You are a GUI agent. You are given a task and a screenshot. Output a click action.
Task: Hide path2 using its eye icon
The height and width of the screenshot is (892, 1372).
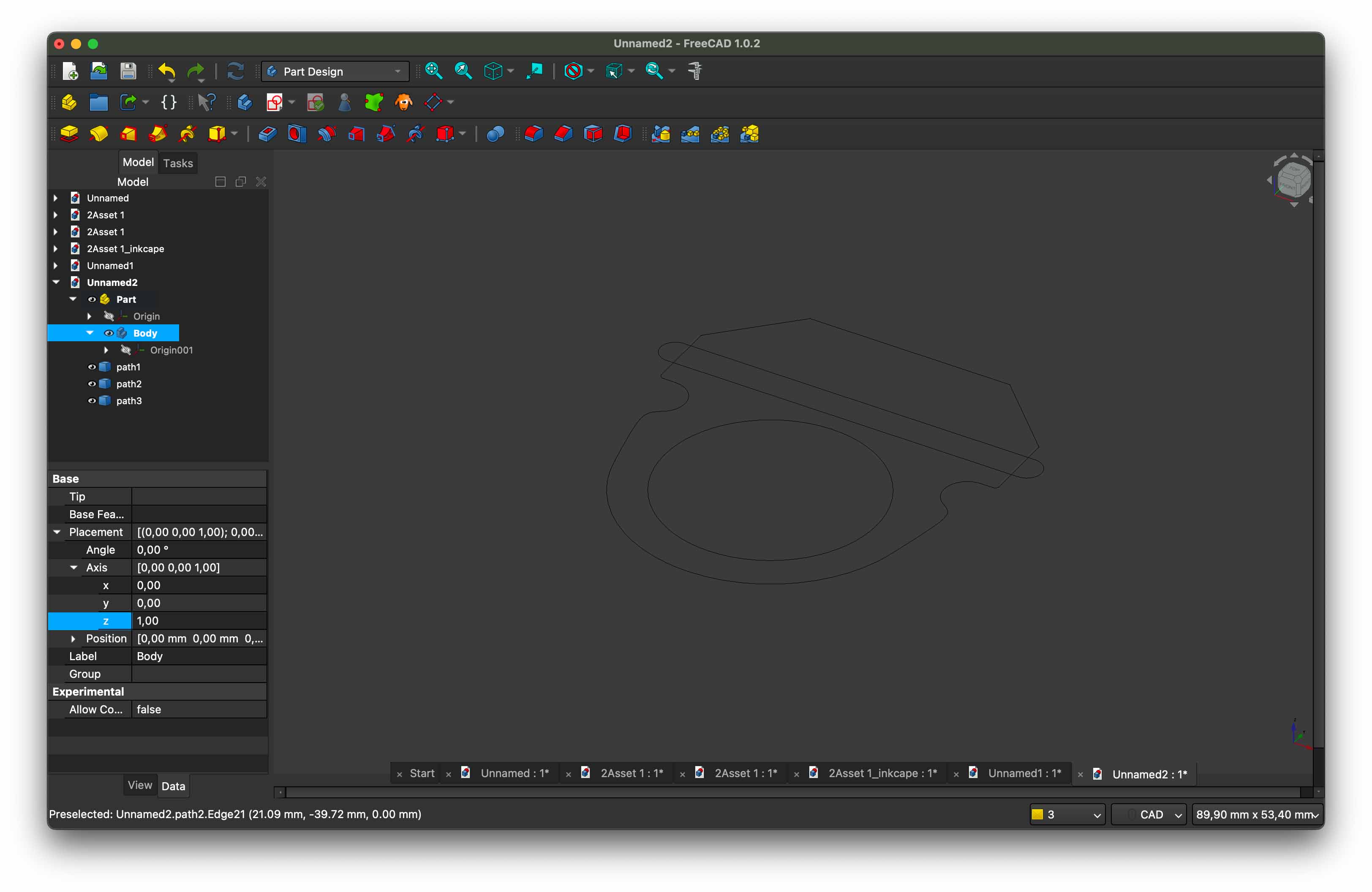[92, 384]
